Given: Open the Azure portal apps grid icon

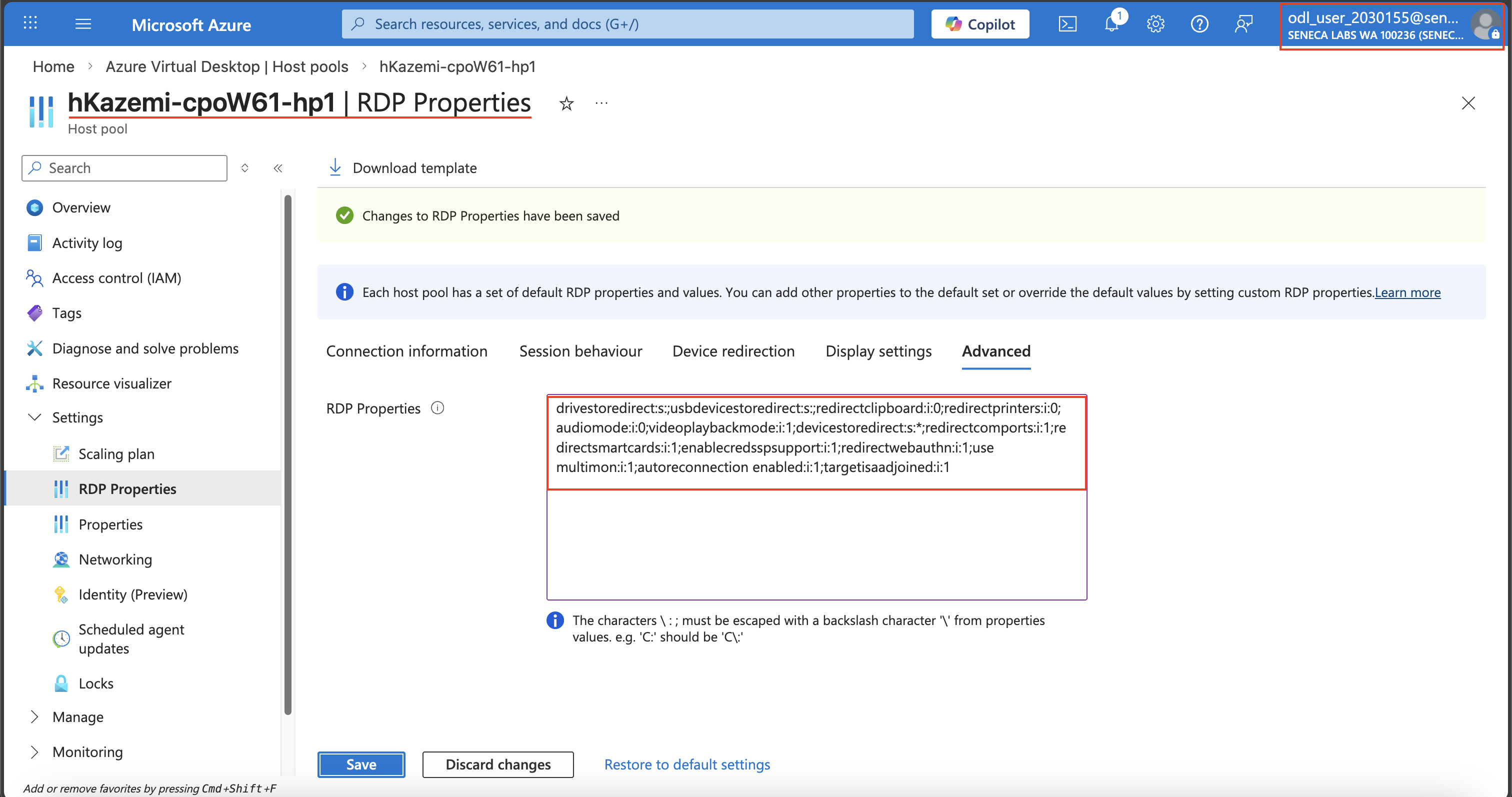Looking at the screenshot, I should [30, 23].
